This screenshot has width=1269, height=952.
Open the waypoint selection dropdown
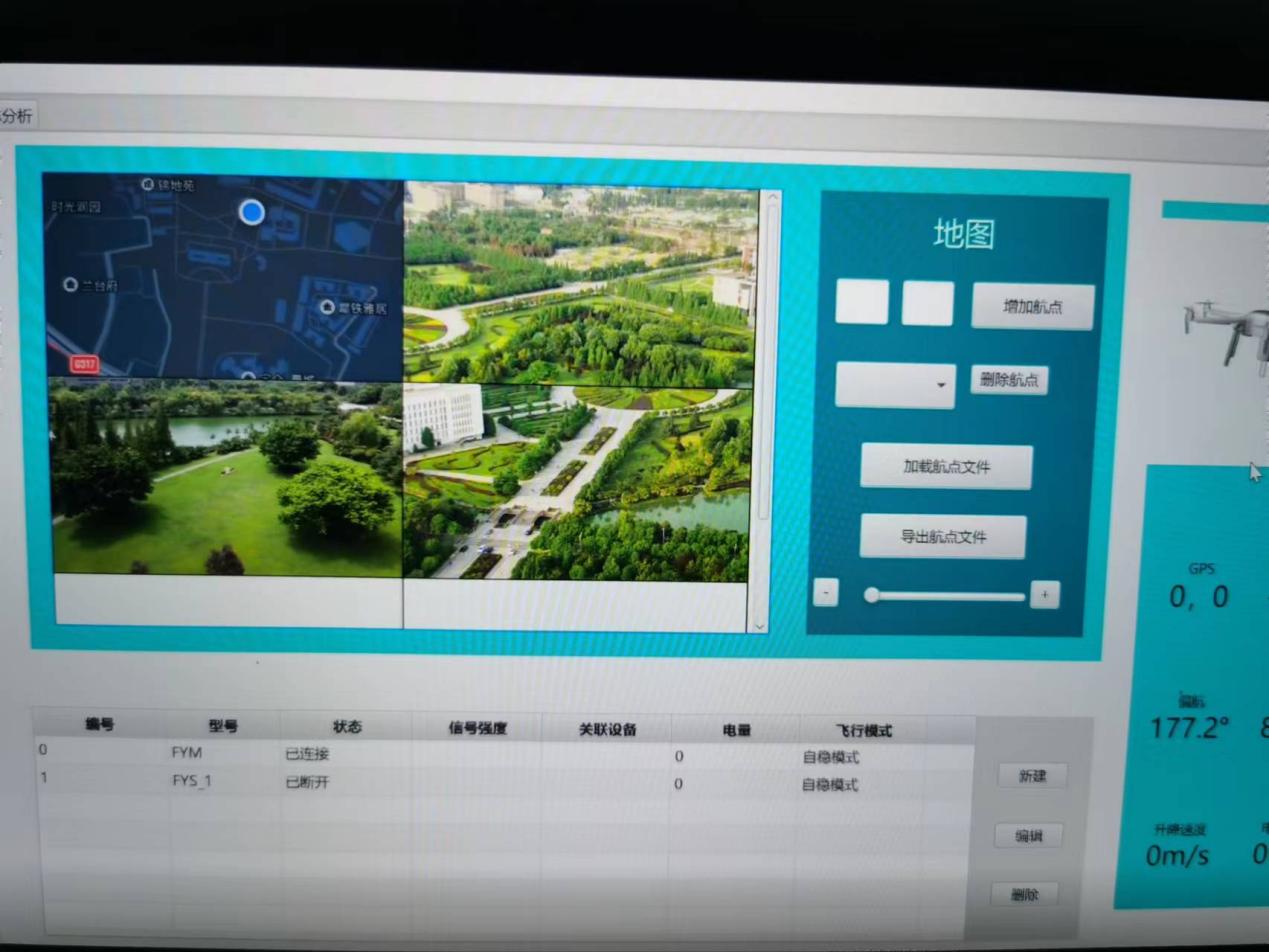tap(895, 385)
